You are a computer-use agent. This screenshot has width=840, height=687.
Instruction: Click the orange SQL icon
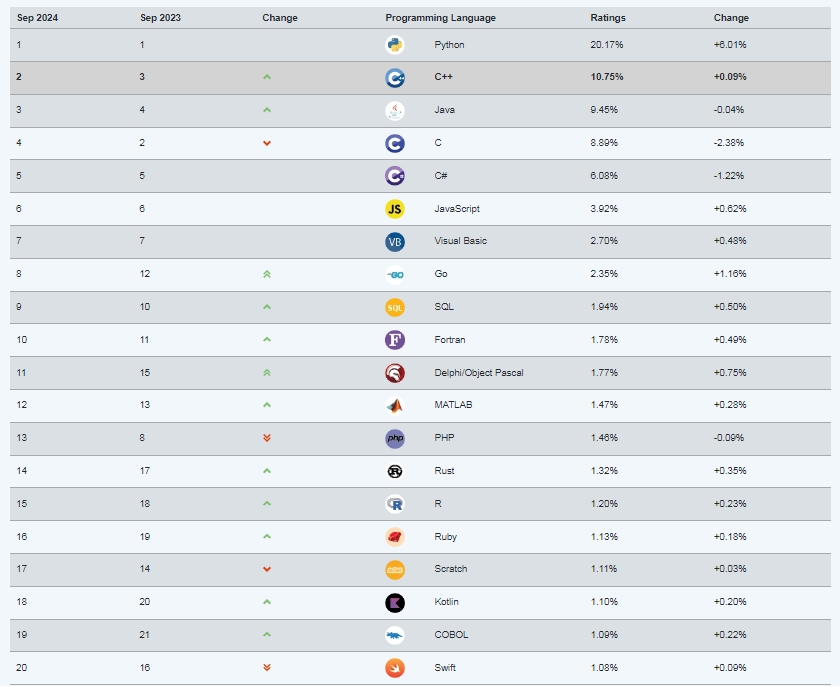pos(395,308)
